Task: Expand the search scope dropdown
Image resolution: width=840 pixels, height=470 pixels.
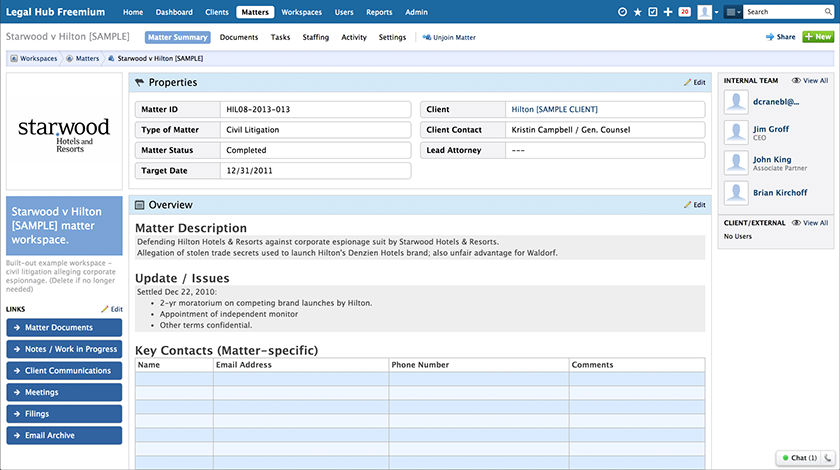Action: click(733, 12)
